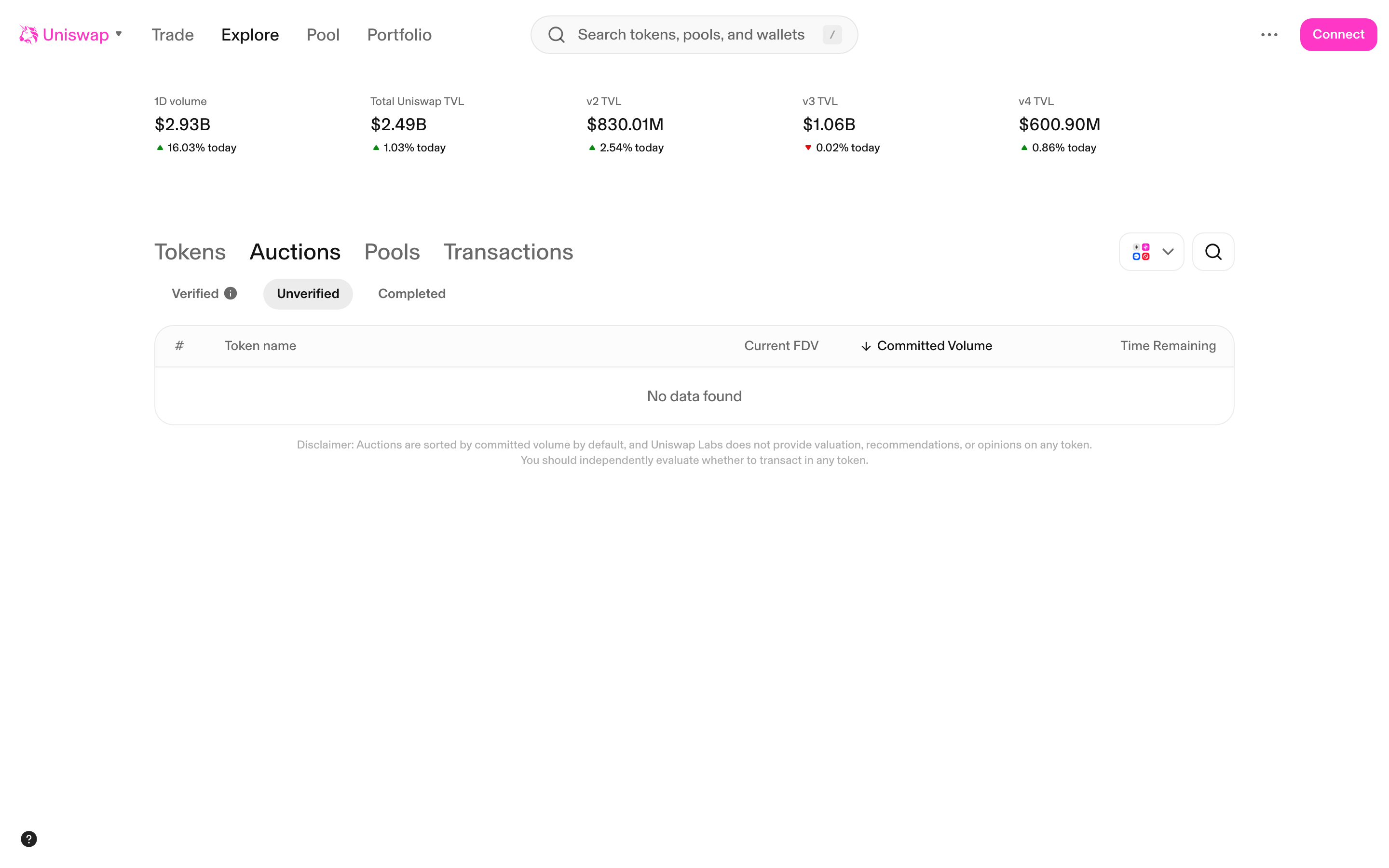The width and height of the screenshot is (1389, 868).
Task: Keep Unverified filter selected
Action: click(308, 293)
